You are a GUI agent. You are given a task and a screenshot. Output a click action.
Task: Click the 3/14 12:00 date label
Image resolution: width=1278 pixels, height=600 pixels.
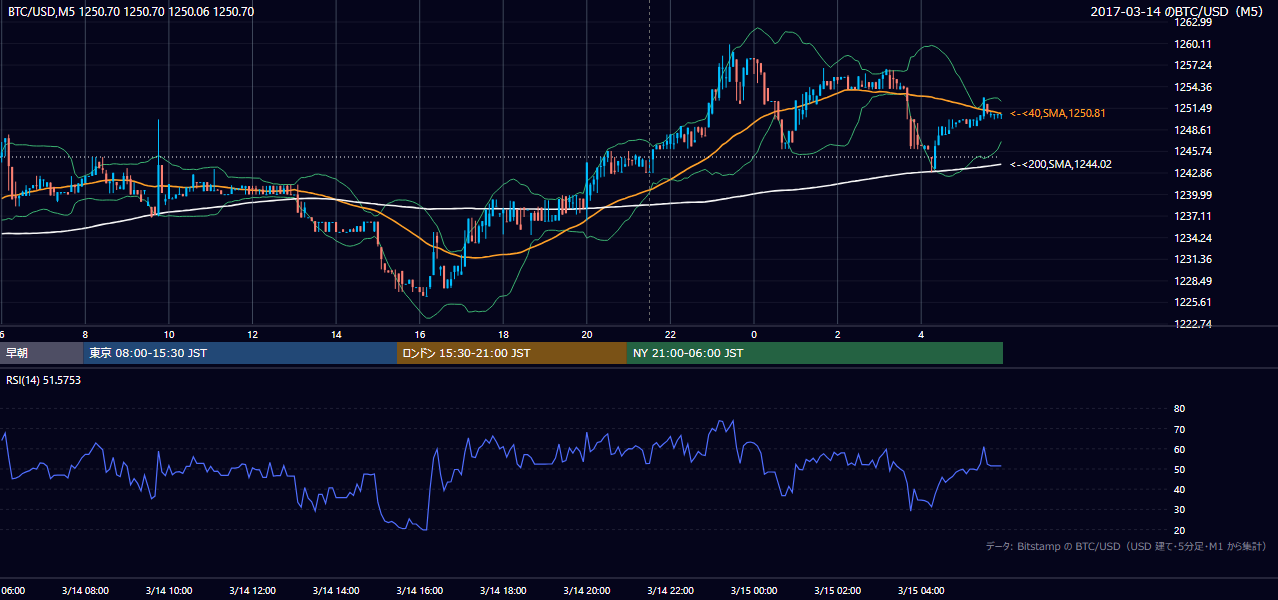pos(252,591)
